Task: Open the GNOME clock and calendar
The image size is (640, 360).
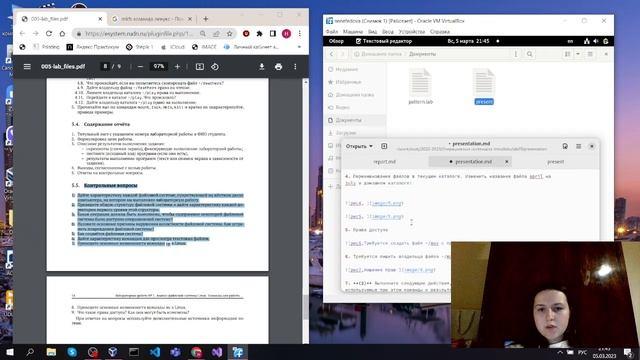Action: 468,41
